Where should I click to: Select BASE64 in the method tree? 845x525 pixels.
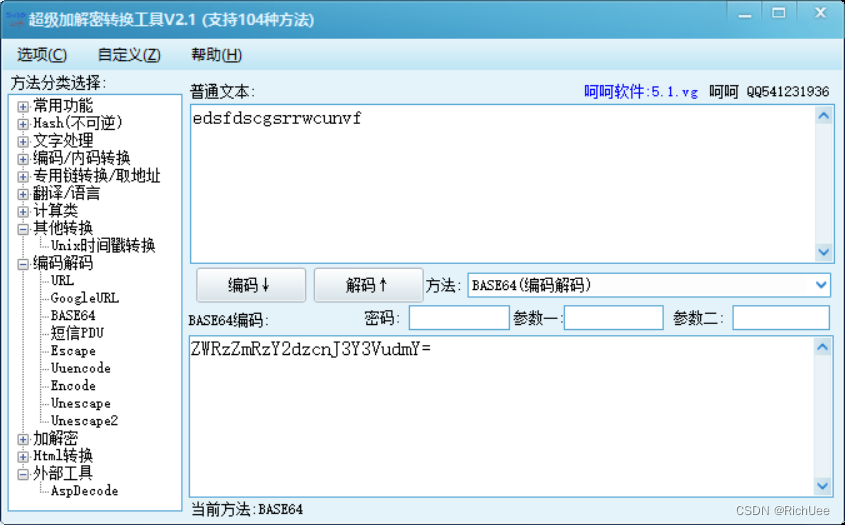(x=73, y=315)
